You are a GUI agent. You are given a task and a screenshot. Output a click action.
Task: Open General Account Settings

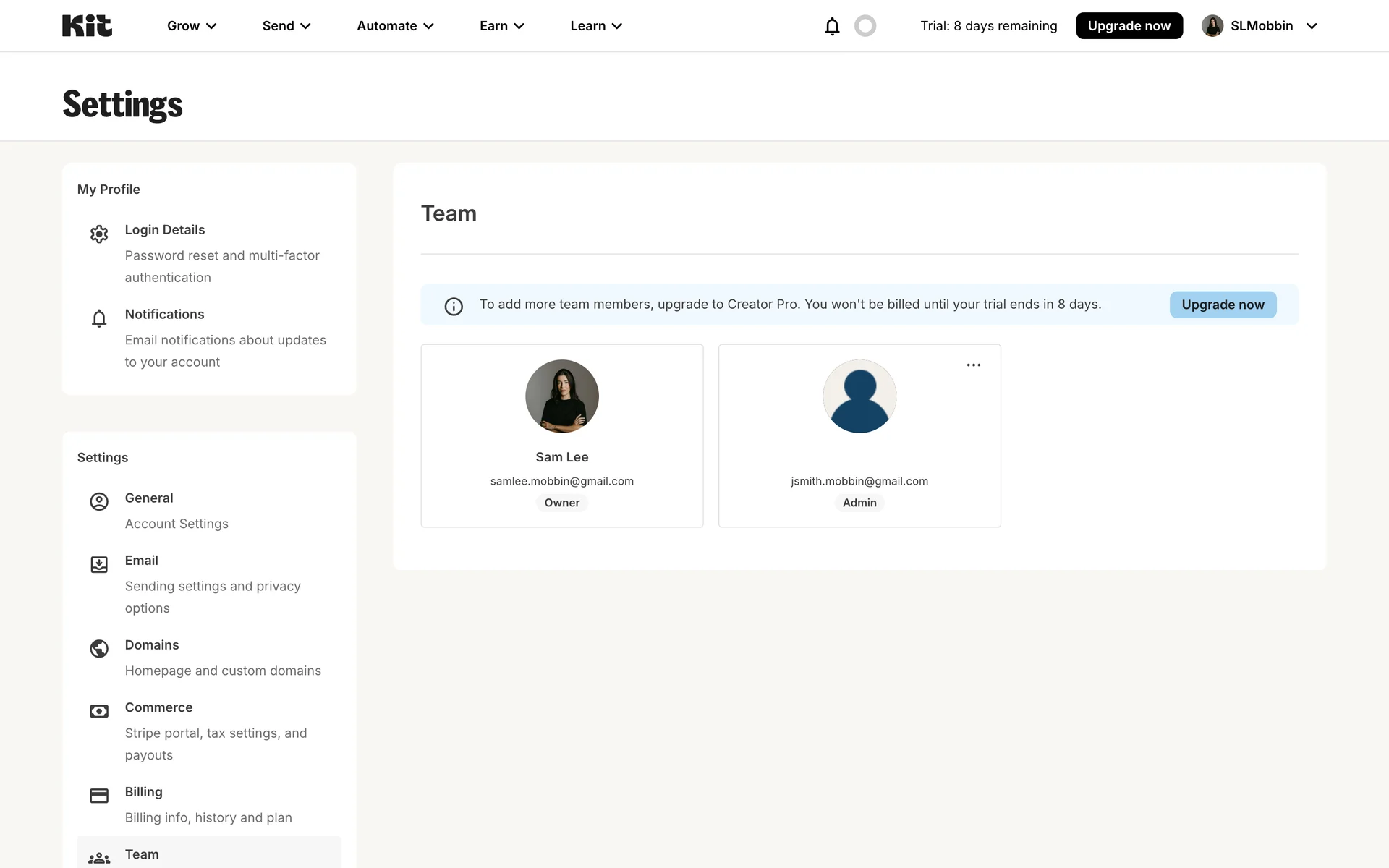tap(176, 510)
